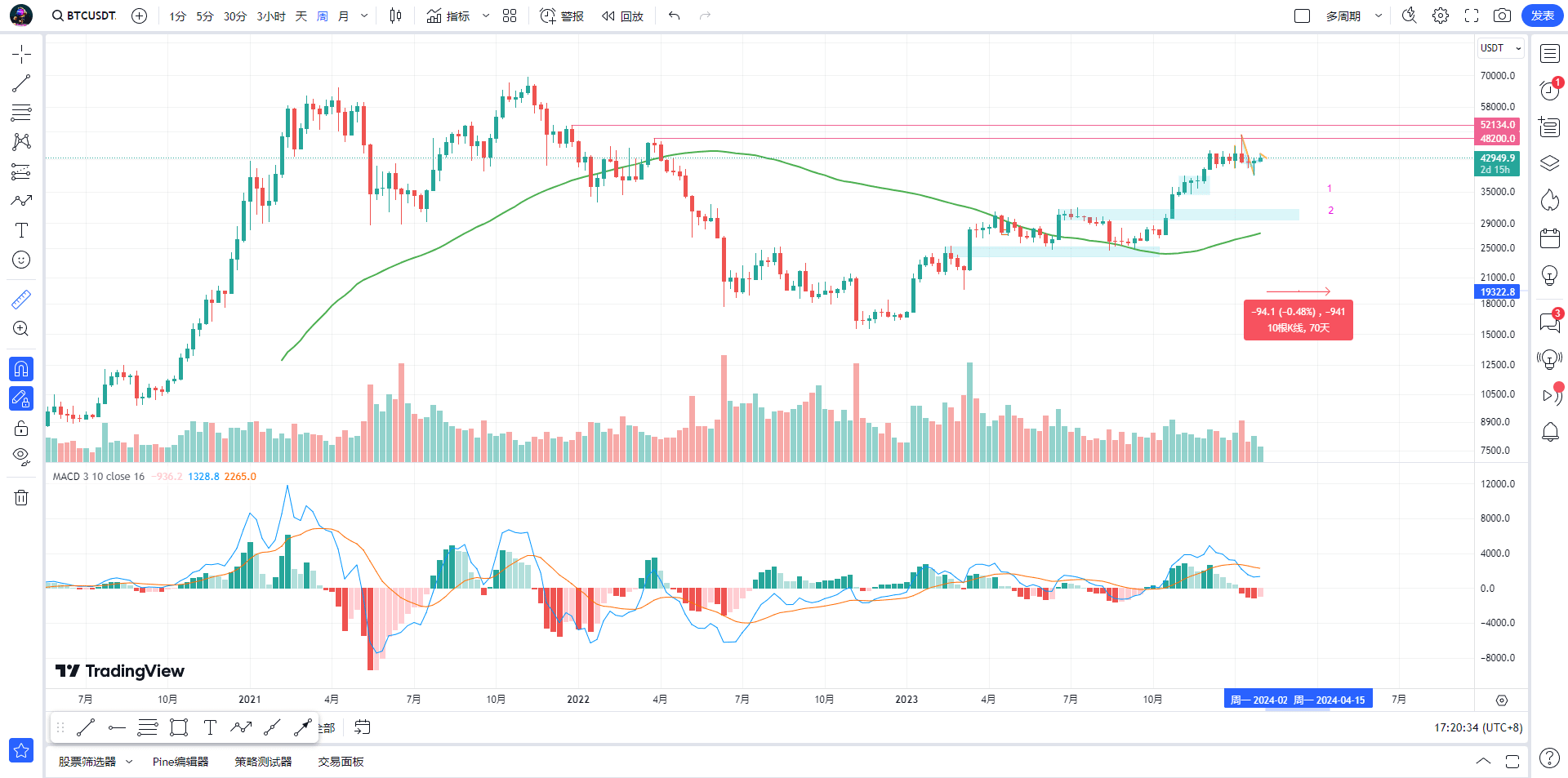
Task: Switch to the 3小时 timeframe
Action: coord(271,16)
